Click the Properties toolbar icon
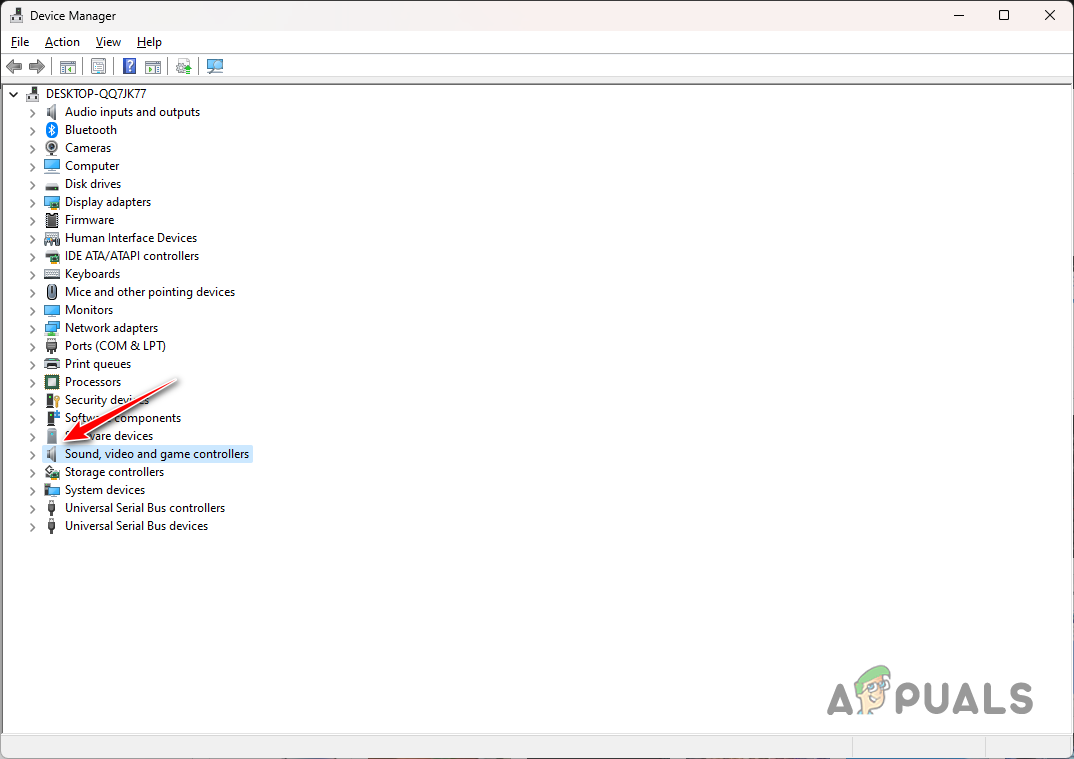This screenshot has height=759, width=1074. click(98, 66)
